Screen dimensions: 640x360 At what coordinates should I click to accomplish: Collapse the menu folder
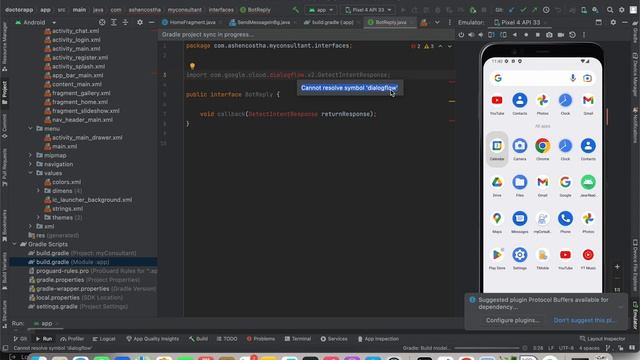31,129
